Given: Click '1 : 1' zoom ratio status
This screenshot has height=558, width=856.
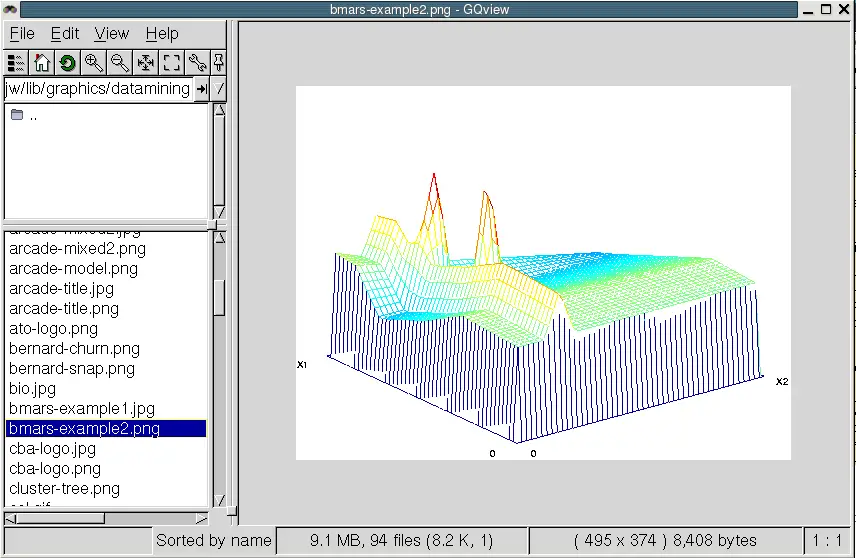Looking at the screenshot, I should 827,541.
